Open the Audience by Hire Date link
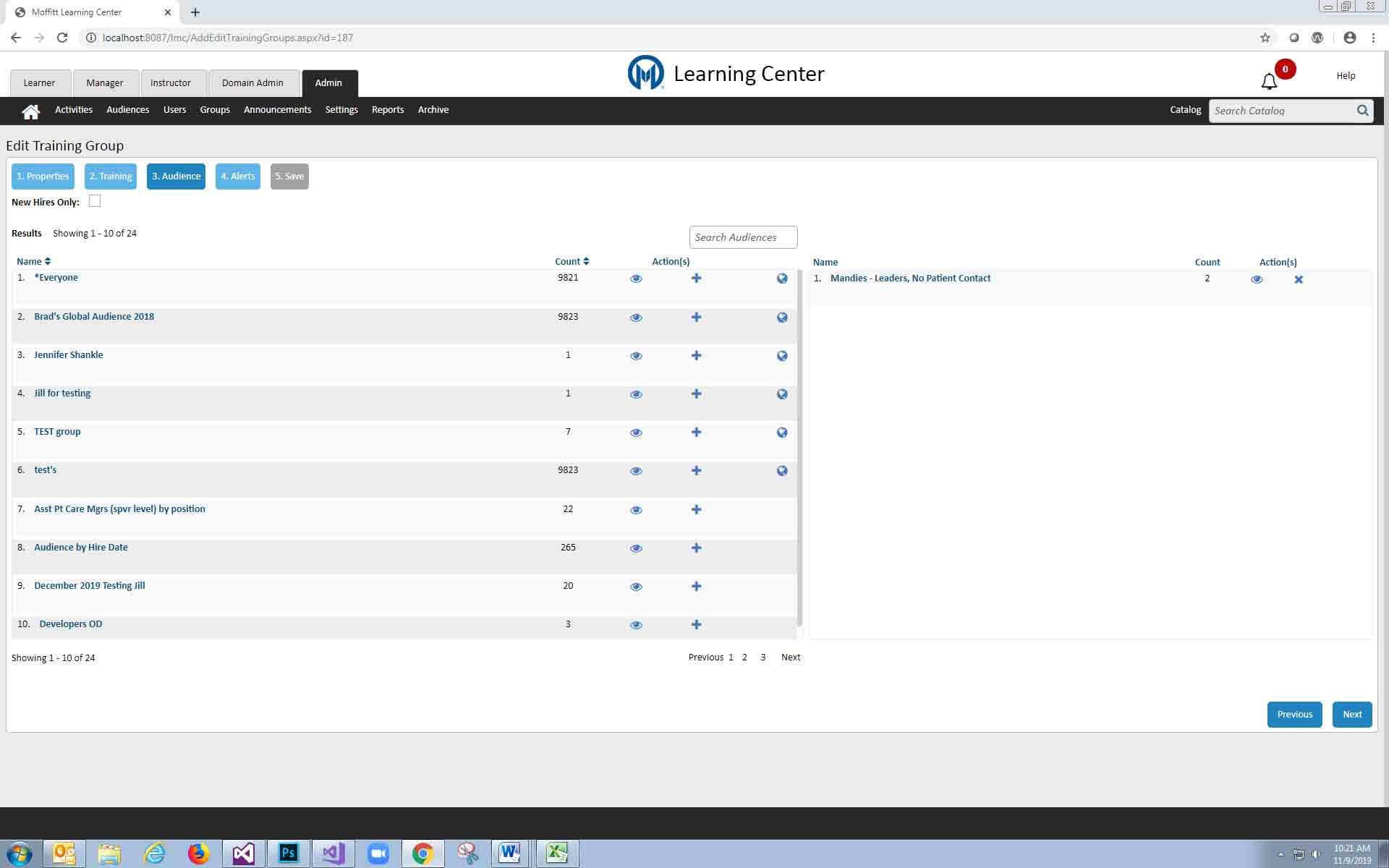Viewport: 1389px width, 868px height. coord(81,548)
